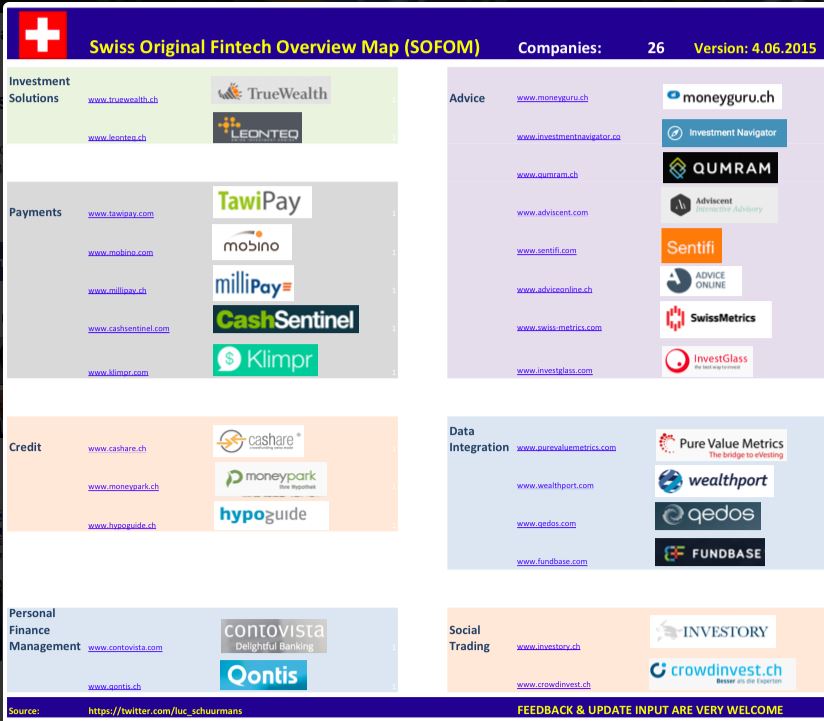Image resolution: width=824 pixels, height=721 pixels.
Task: Open the Contovista Delightful Banking logo
Action: [x=274, y=636]
